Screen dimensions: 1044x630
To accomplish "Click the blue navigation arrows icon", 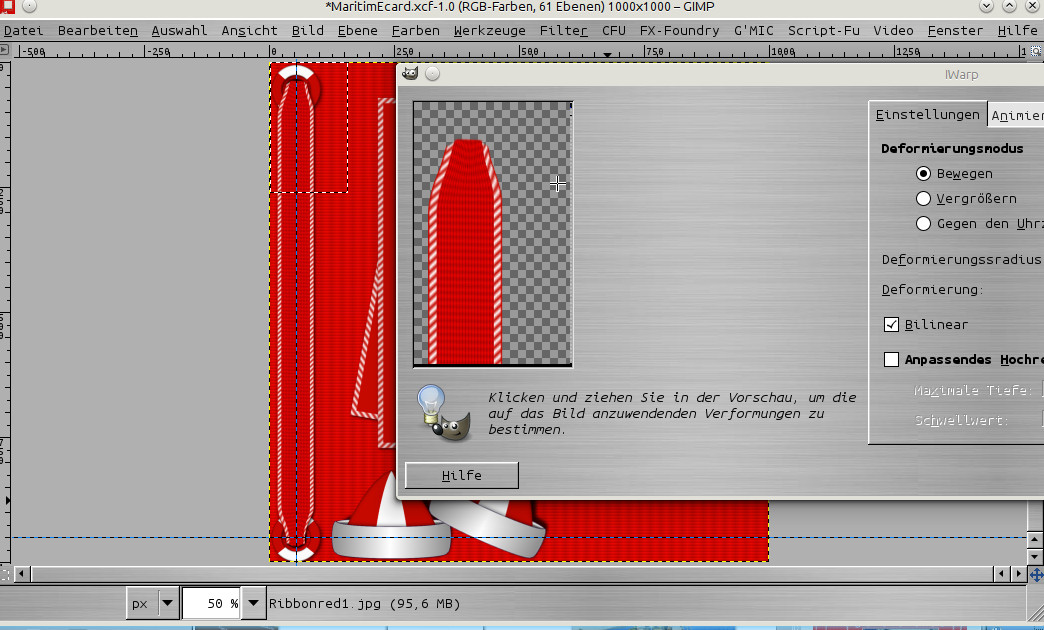I will point(1036,574).
